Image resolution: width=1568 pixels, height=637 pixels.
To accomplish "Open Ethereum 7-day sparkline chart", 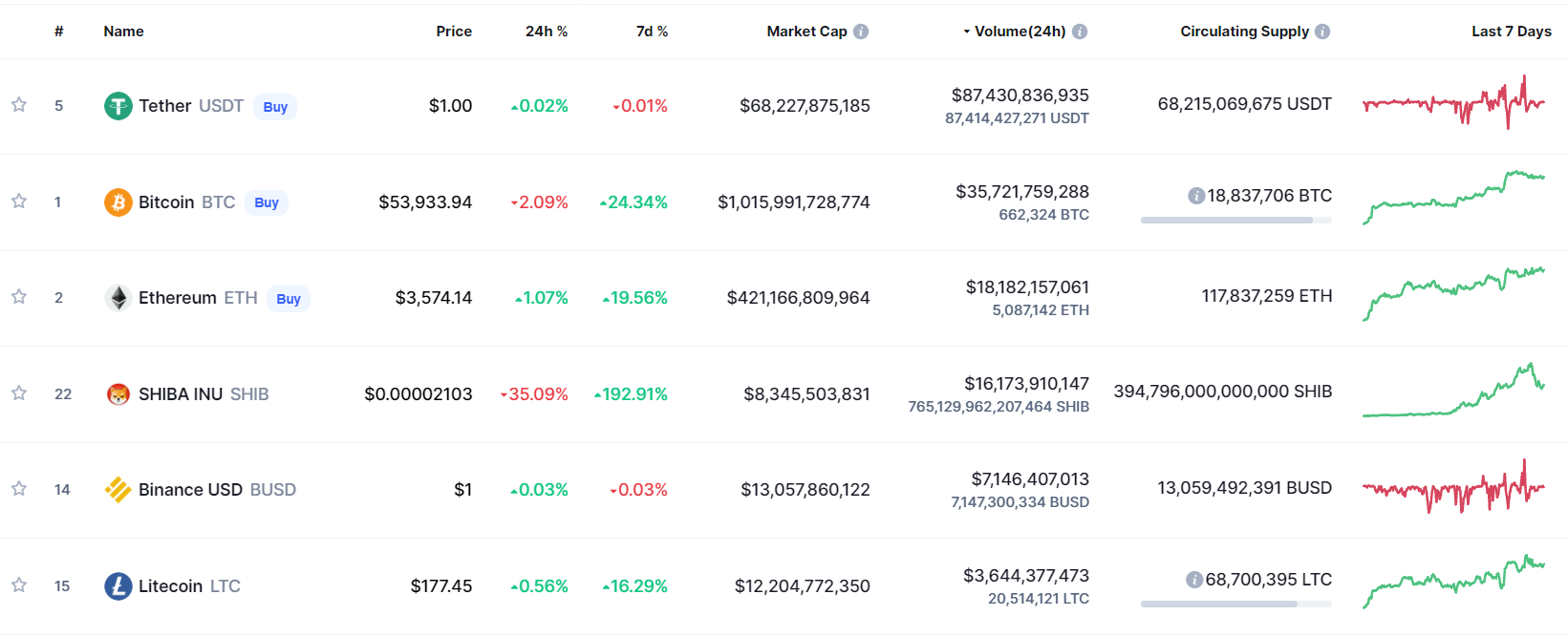I will pos(1453,294).
